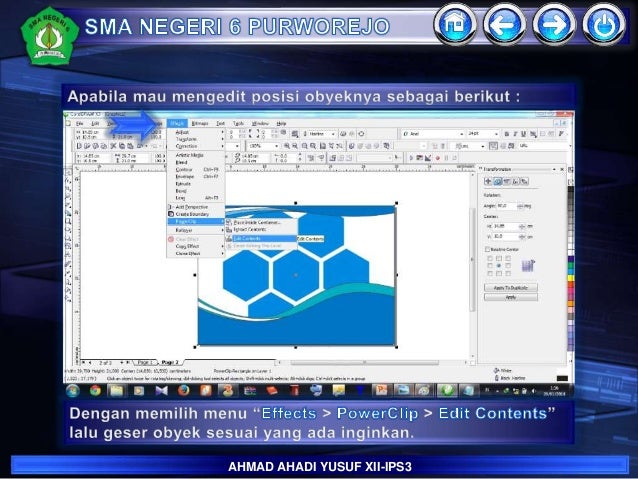The height and width of the screenshot is (479, 638).
Task: Open the Bitmaps menu
Action: [x=200, y=123]
